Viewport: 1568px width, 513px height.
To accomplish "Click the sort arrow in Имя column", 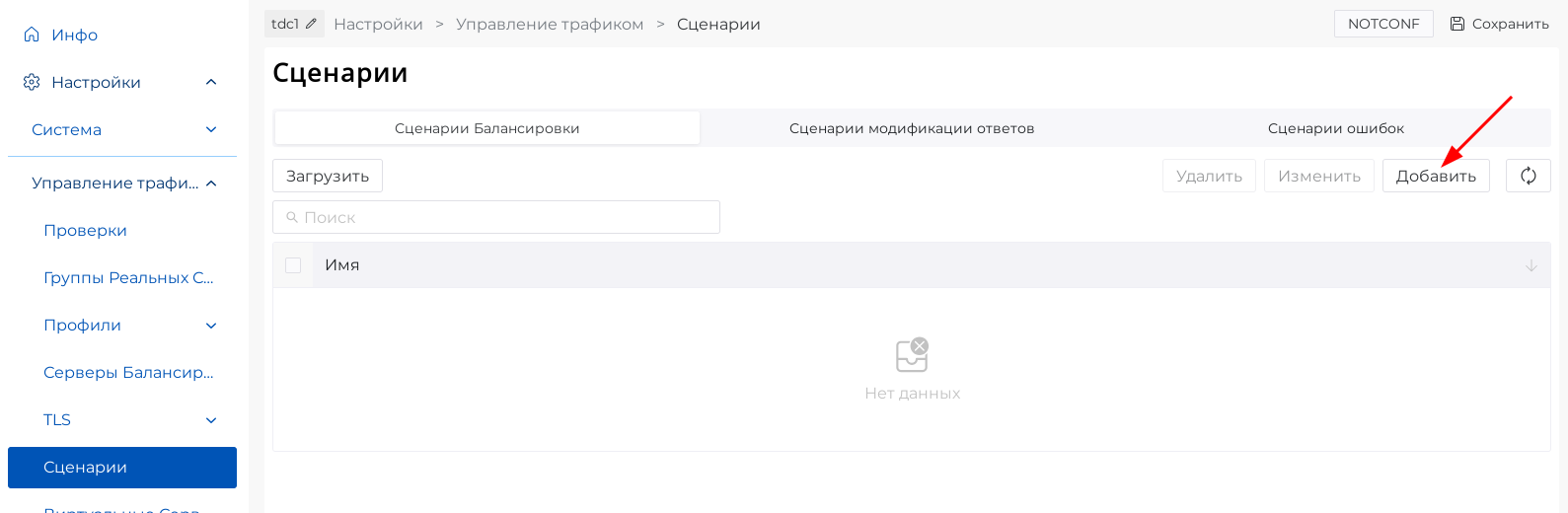I will (1531, 265).
